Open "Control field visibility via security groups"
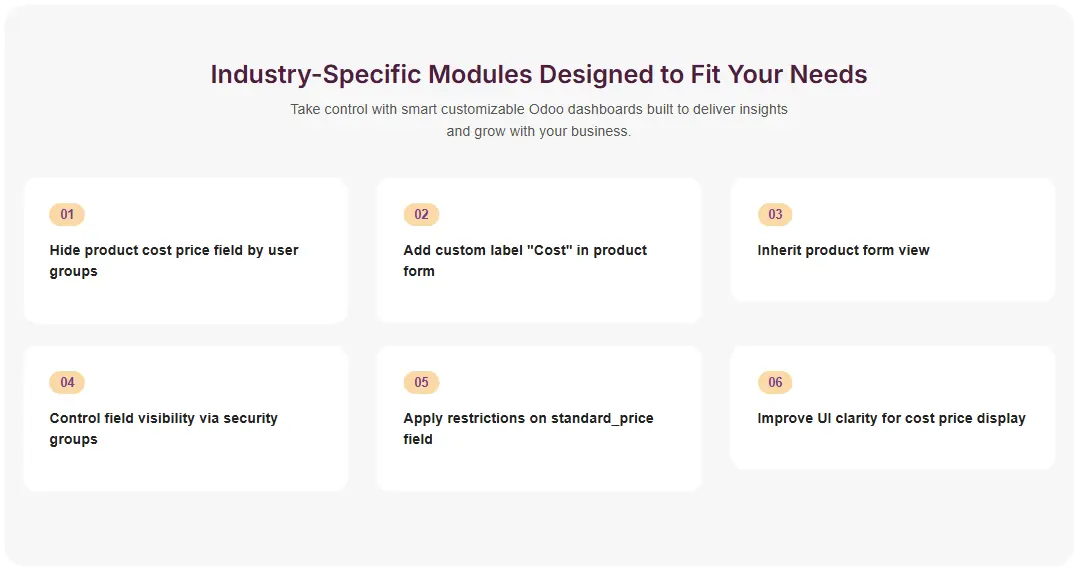This screenshot has width=1084, height=575. tap(164, 428)
